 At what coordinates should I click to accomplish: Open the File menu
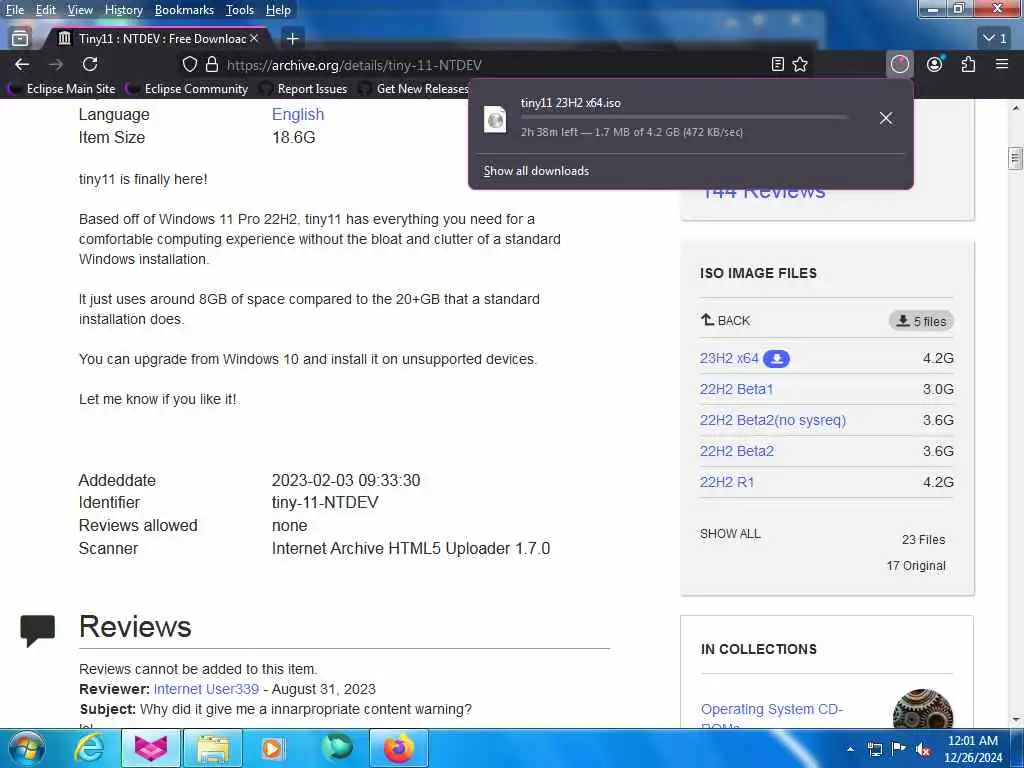[x=15, y=10]
